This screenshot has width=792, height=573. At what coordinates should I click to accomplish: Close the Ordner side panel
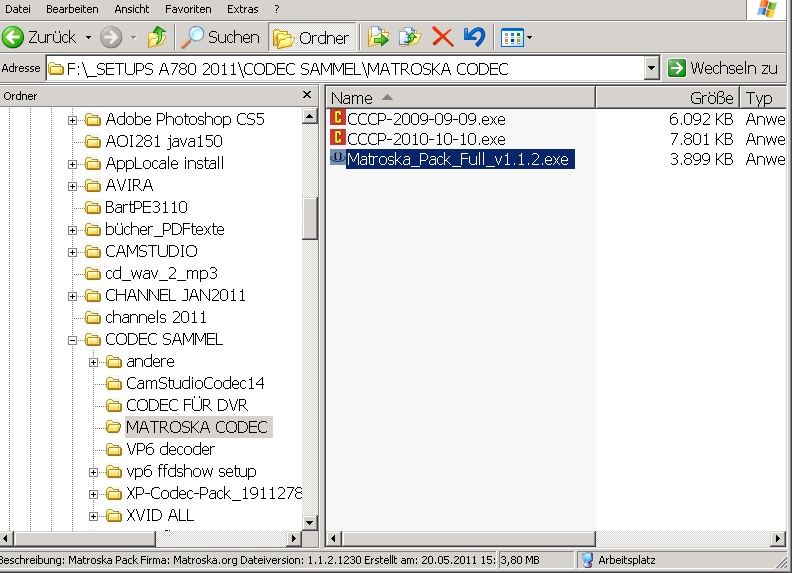pos(308,95)
